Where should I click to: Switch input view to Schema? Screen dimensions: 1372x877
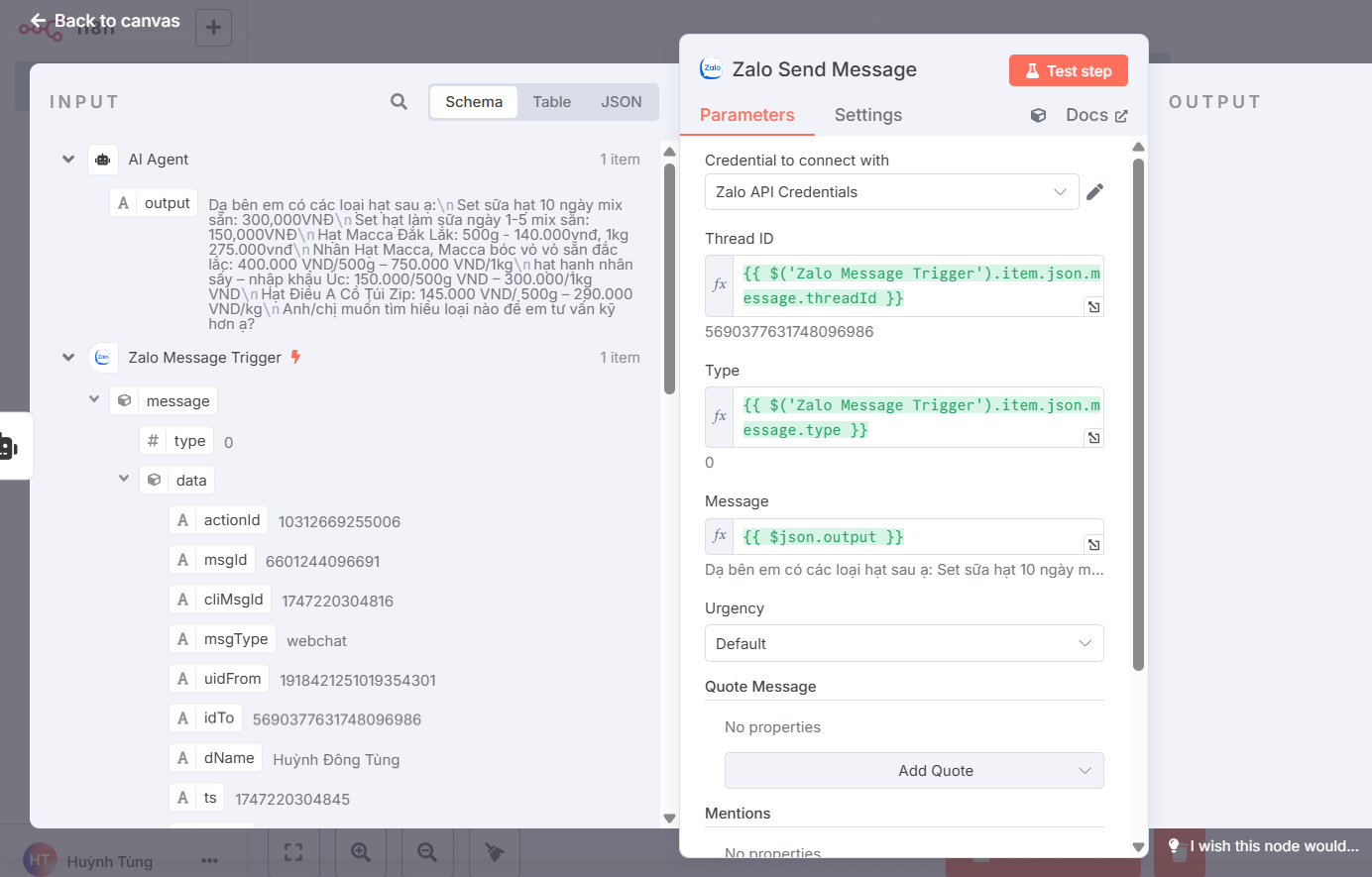tap(474, 102)
